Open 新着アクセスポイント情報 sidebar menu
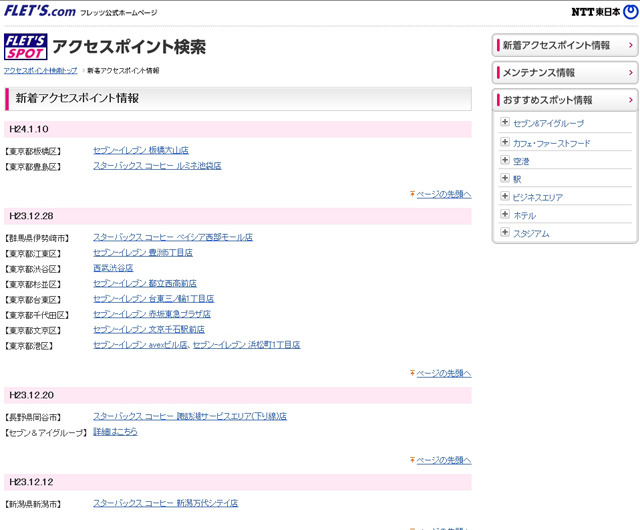Screen dimensions: 640x530 pos(565,45)
